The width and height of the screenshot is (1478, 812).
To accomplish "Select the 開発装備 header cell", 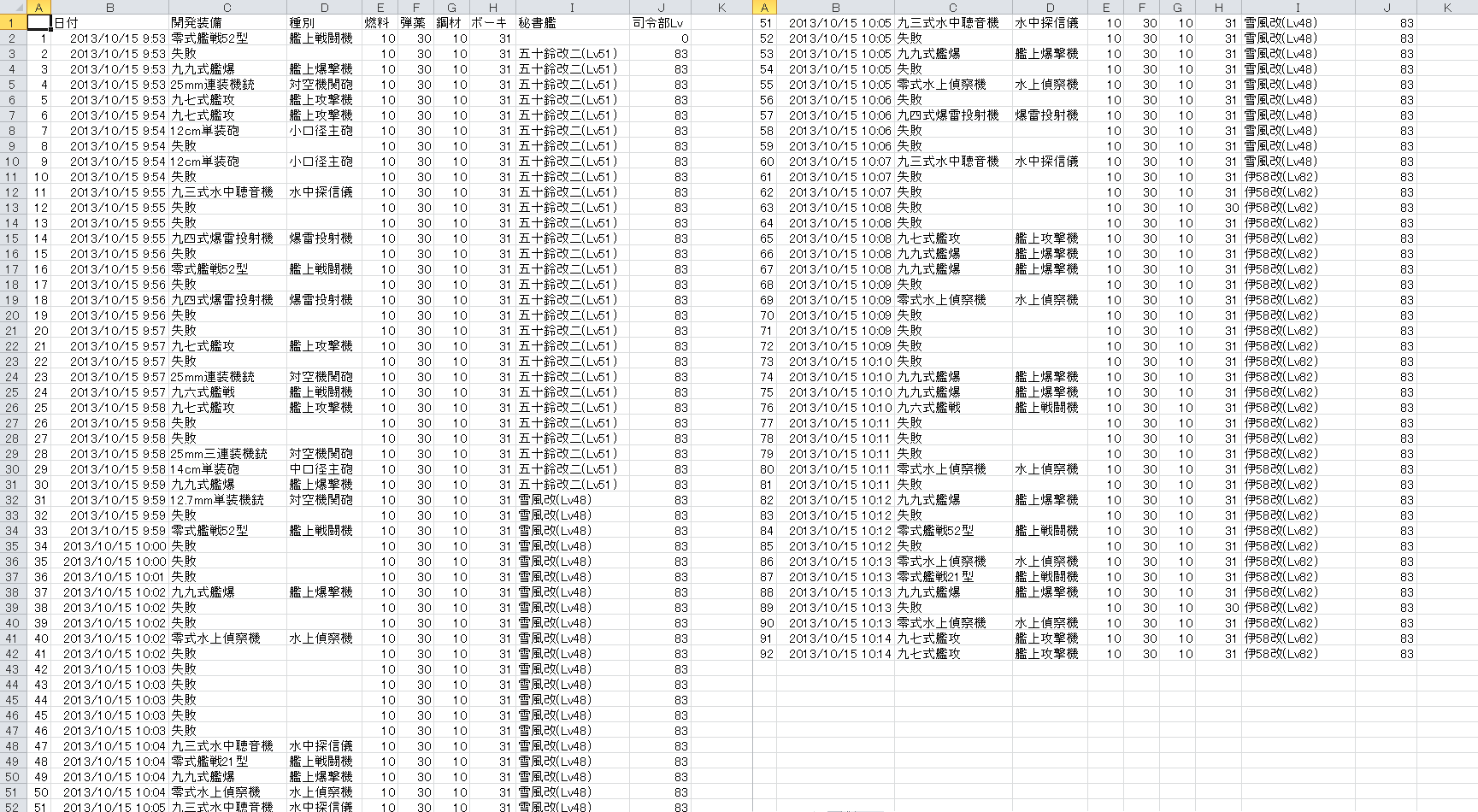I will 227,23.
